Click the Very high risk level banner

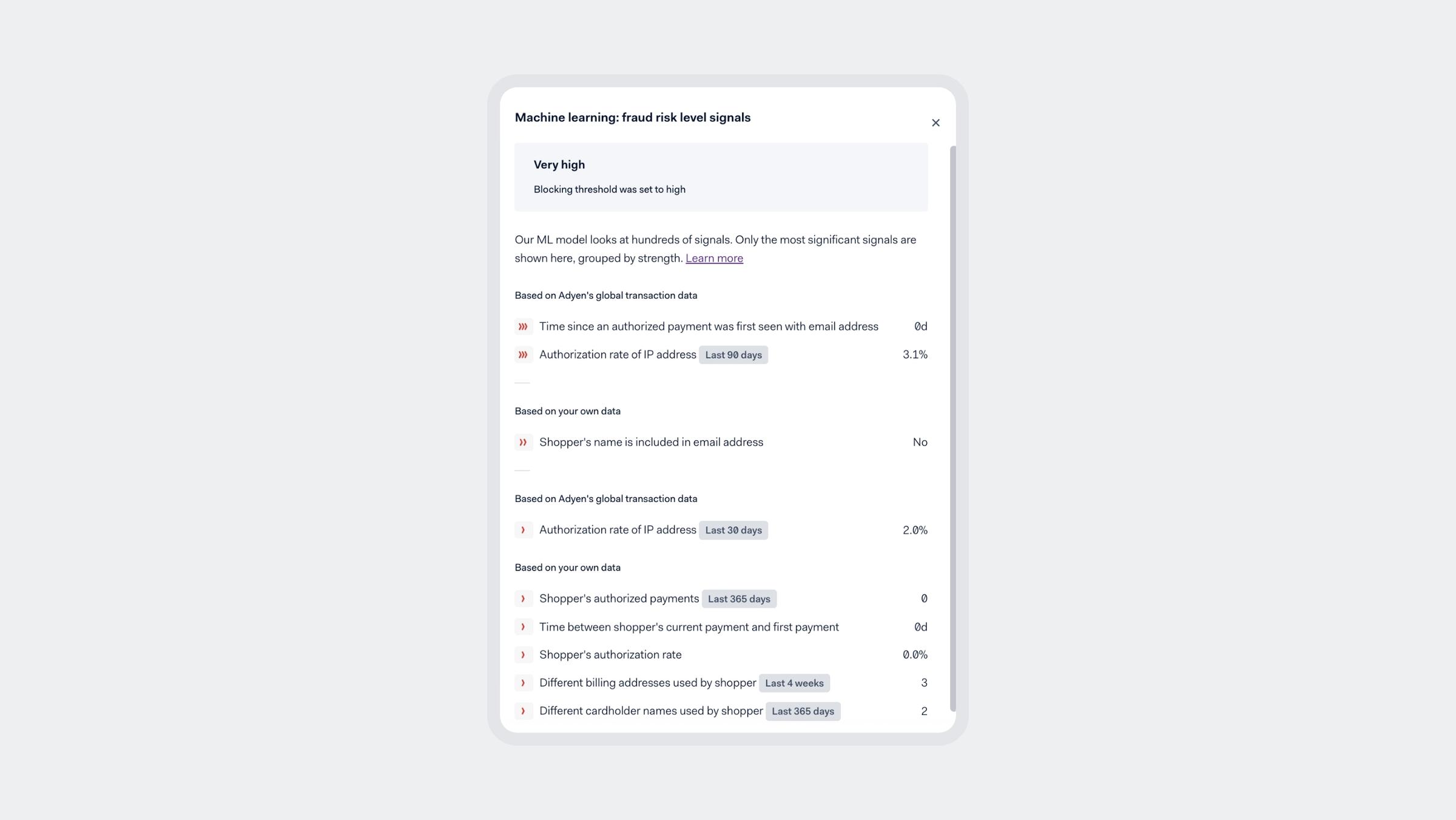tap(721, 176)
